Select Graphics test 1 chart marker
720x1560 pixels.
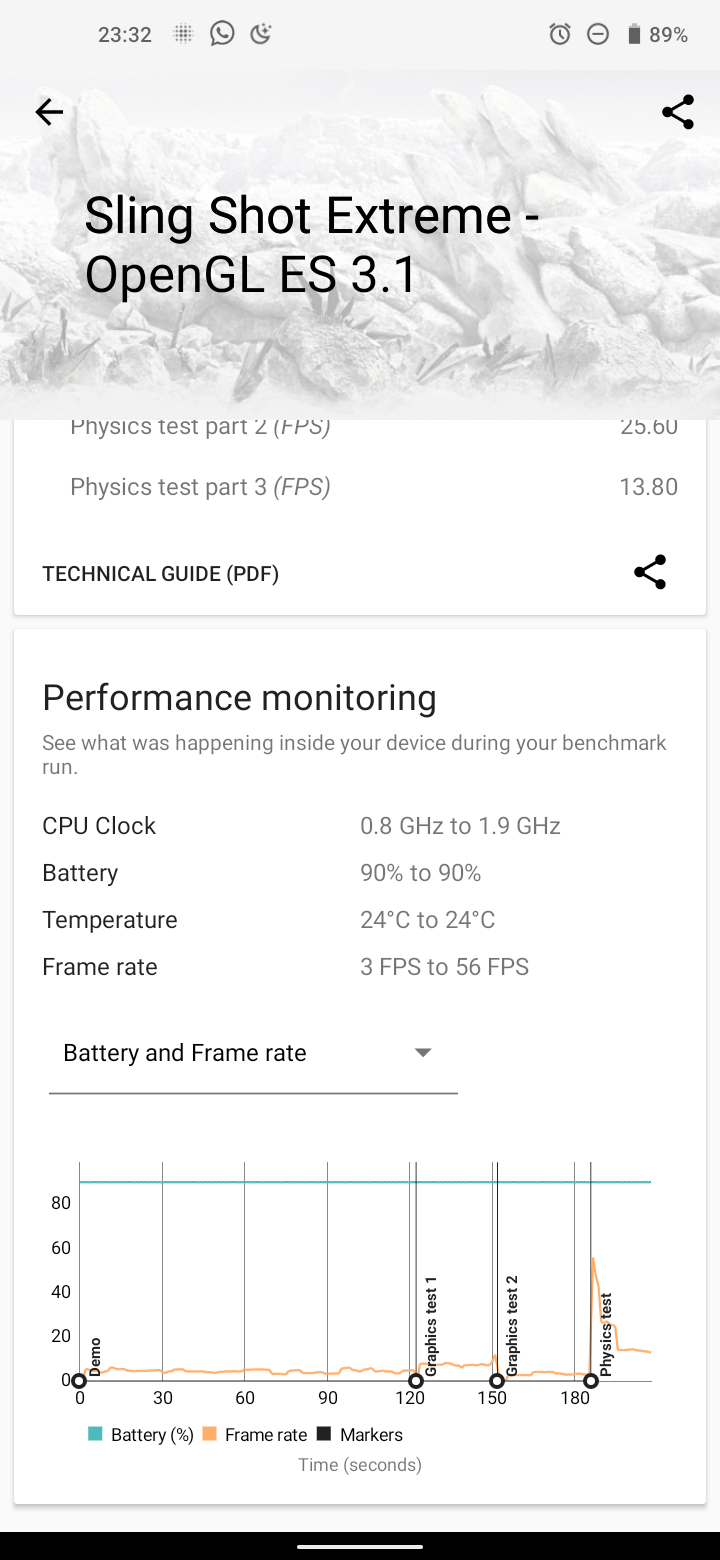point(416,1381)
